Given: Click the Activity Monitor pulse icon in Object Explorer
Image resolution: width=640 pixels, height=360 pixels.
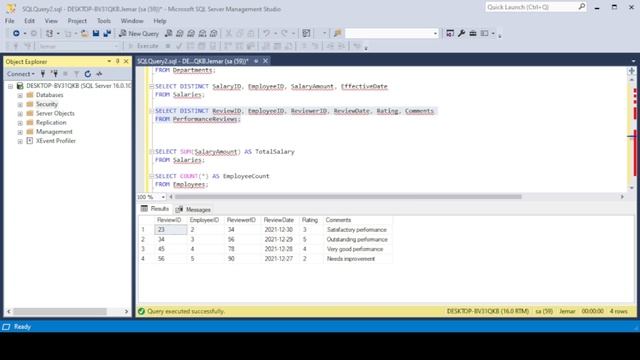Looking at the screenshot, I should coord(99,74).
